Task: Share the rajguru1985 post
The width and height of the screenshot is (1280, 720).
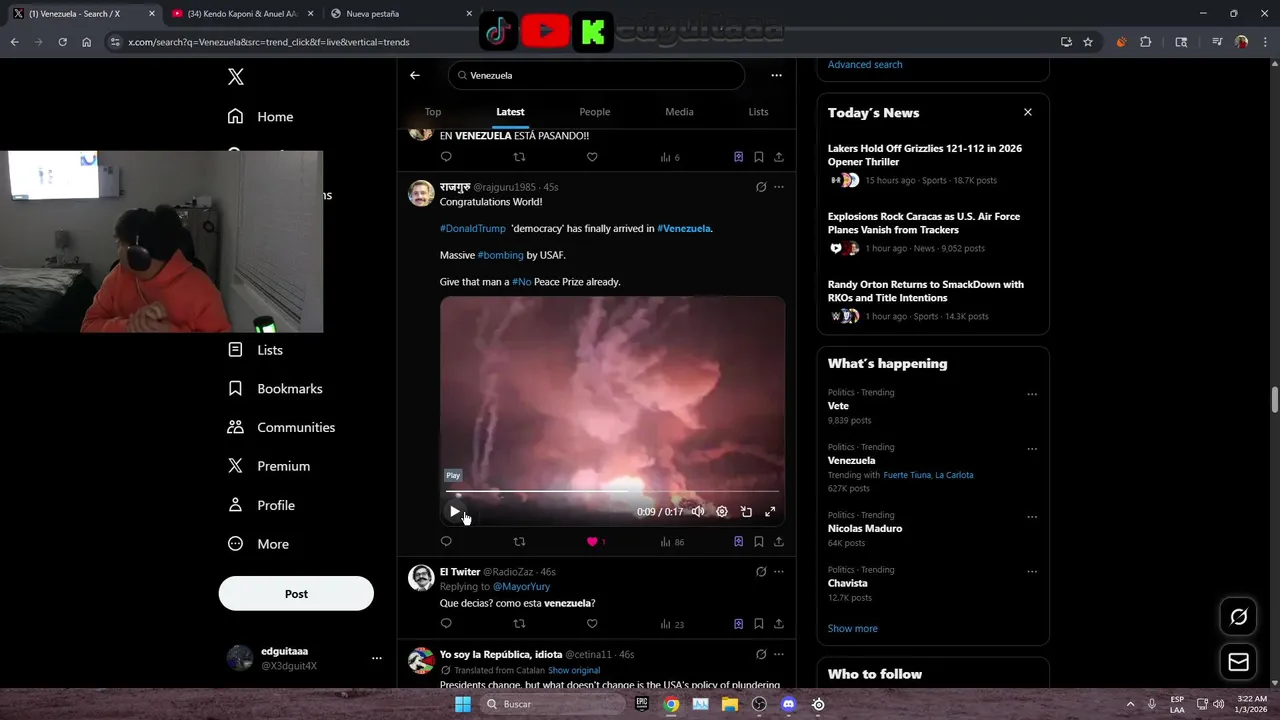Action: click(779, 541)
